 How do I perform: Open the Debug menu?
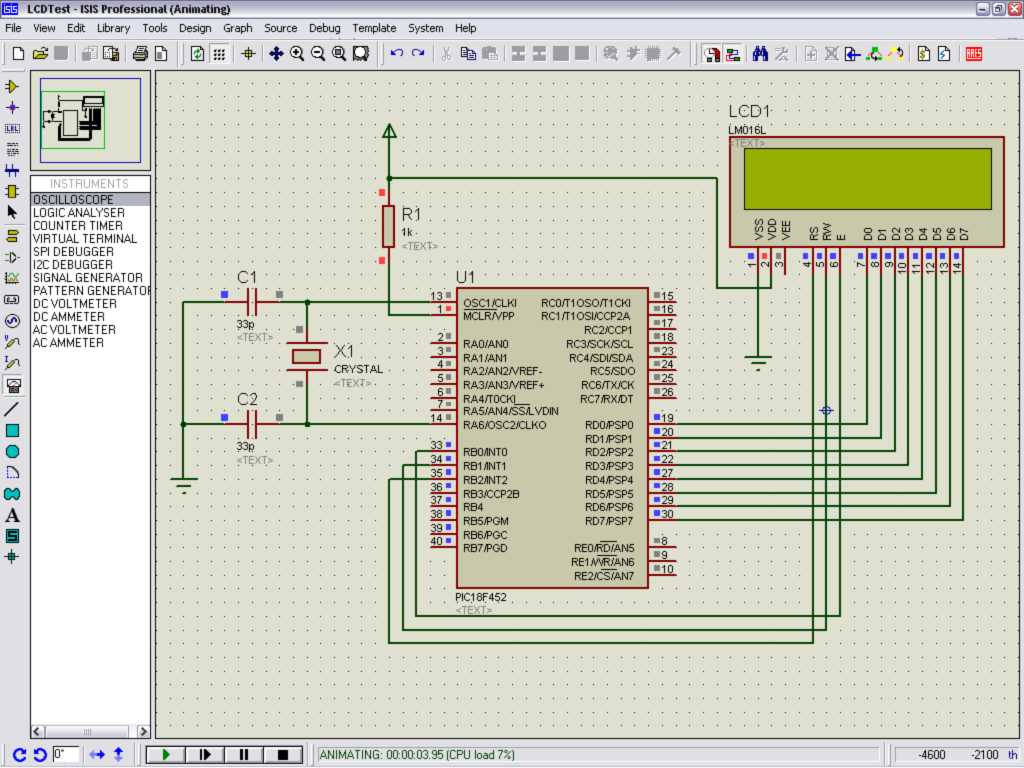(x=325, y=28)
